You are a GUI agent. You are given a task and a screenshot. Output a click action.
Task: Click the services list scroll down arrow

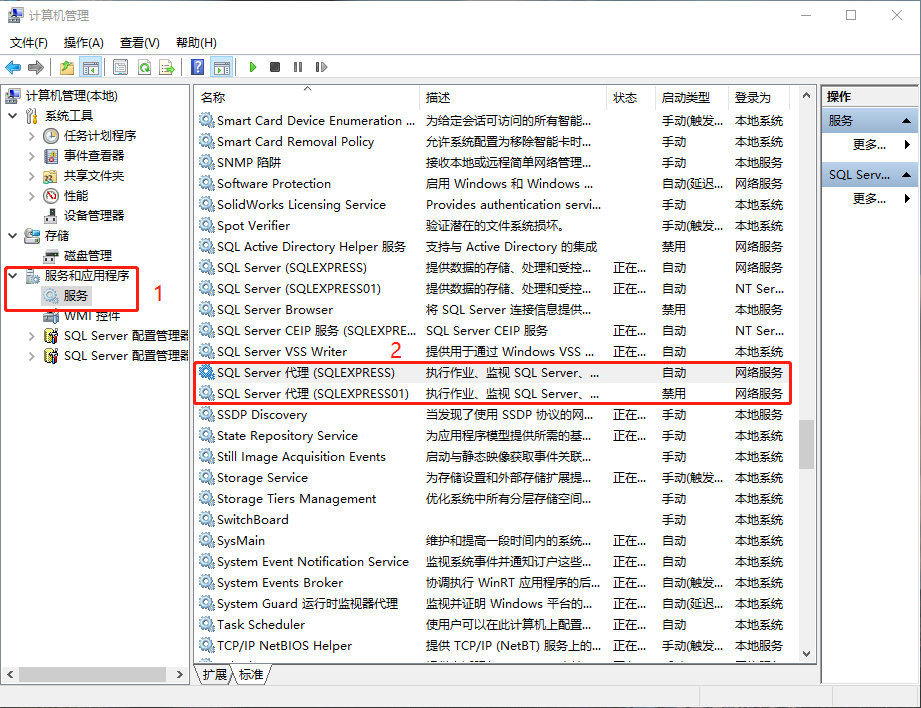pyautogui.click(x=806, y=654)
